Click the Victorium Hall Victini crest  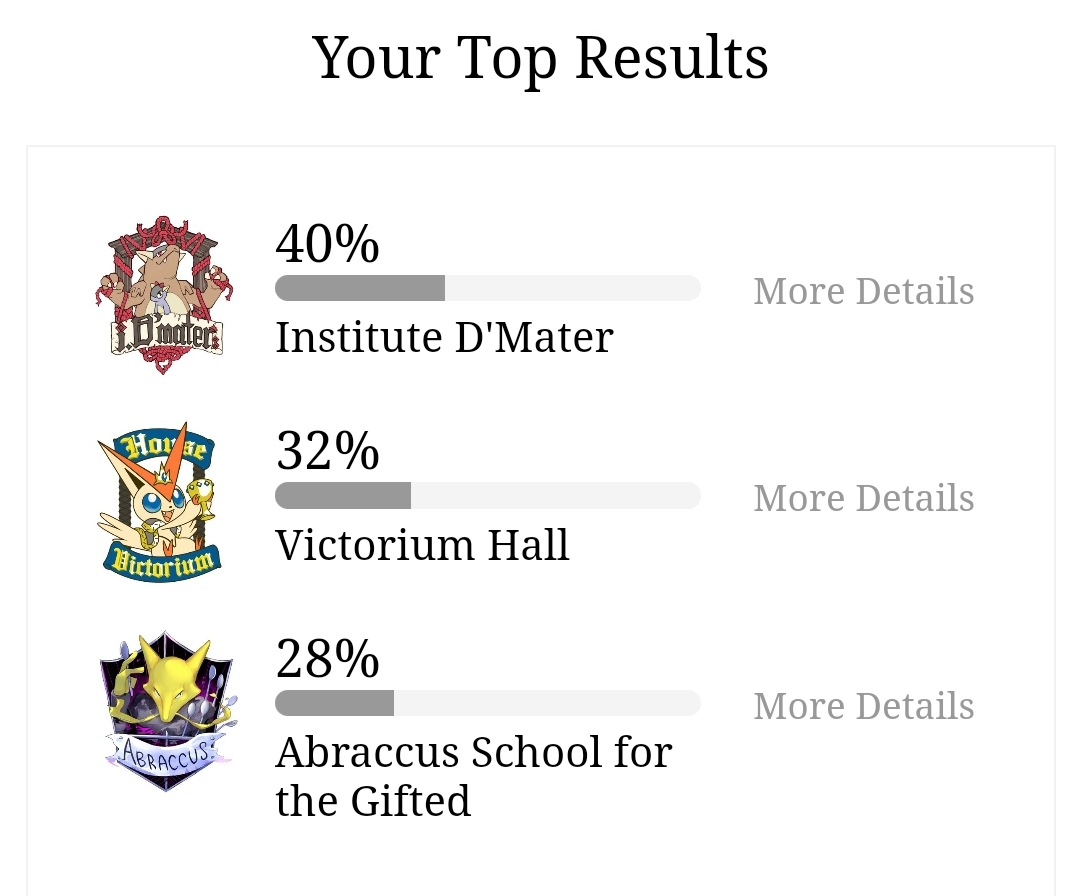click(160, 502)
